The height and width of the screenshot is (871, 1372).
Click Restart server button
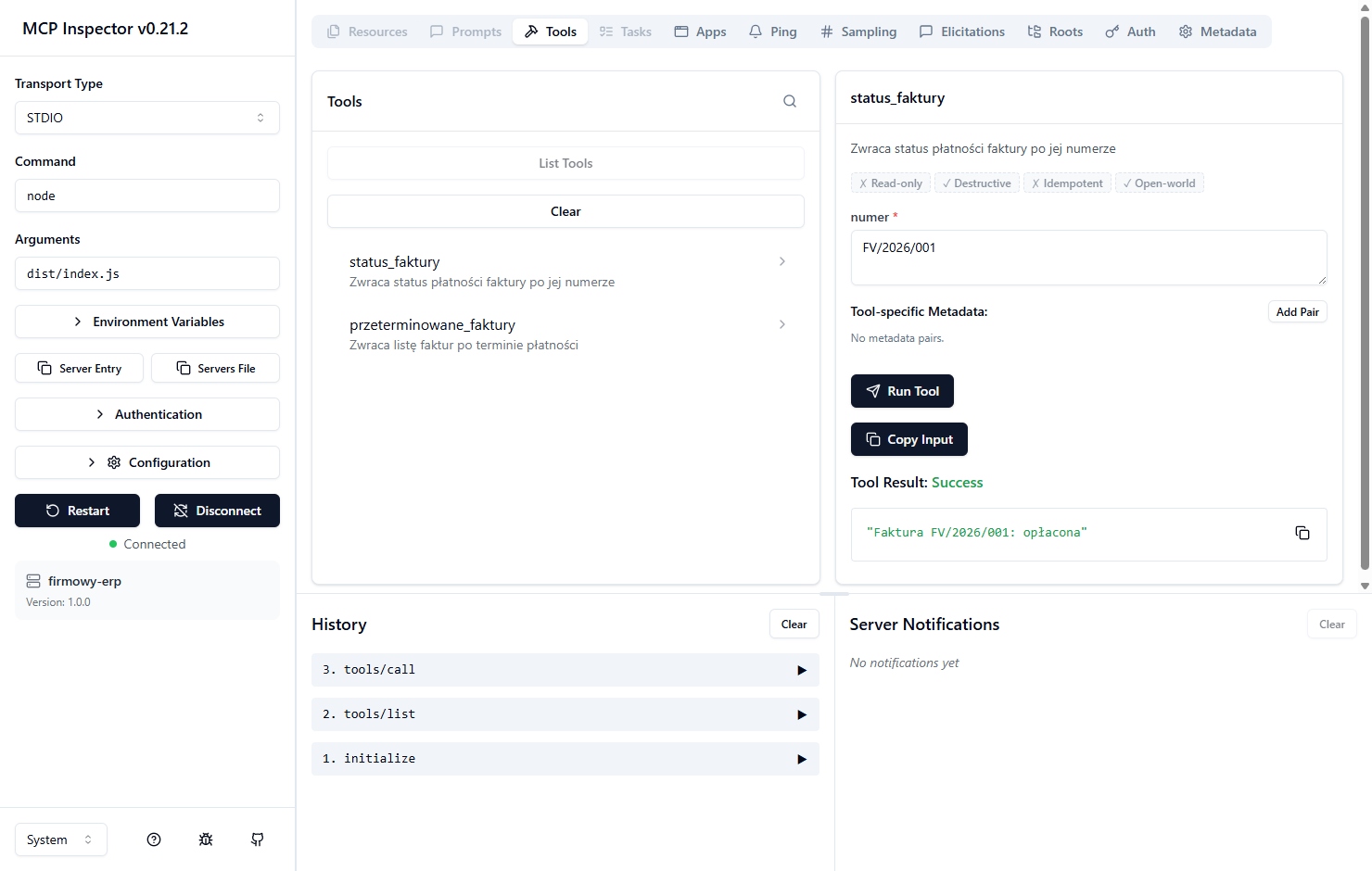pos(77,511)
